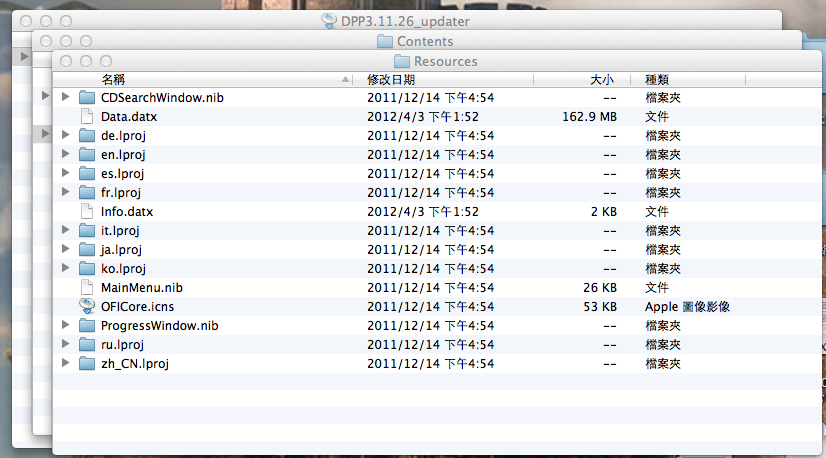Click the 2 KB size value
Screen dimensions: 826x458
[604, 211]
